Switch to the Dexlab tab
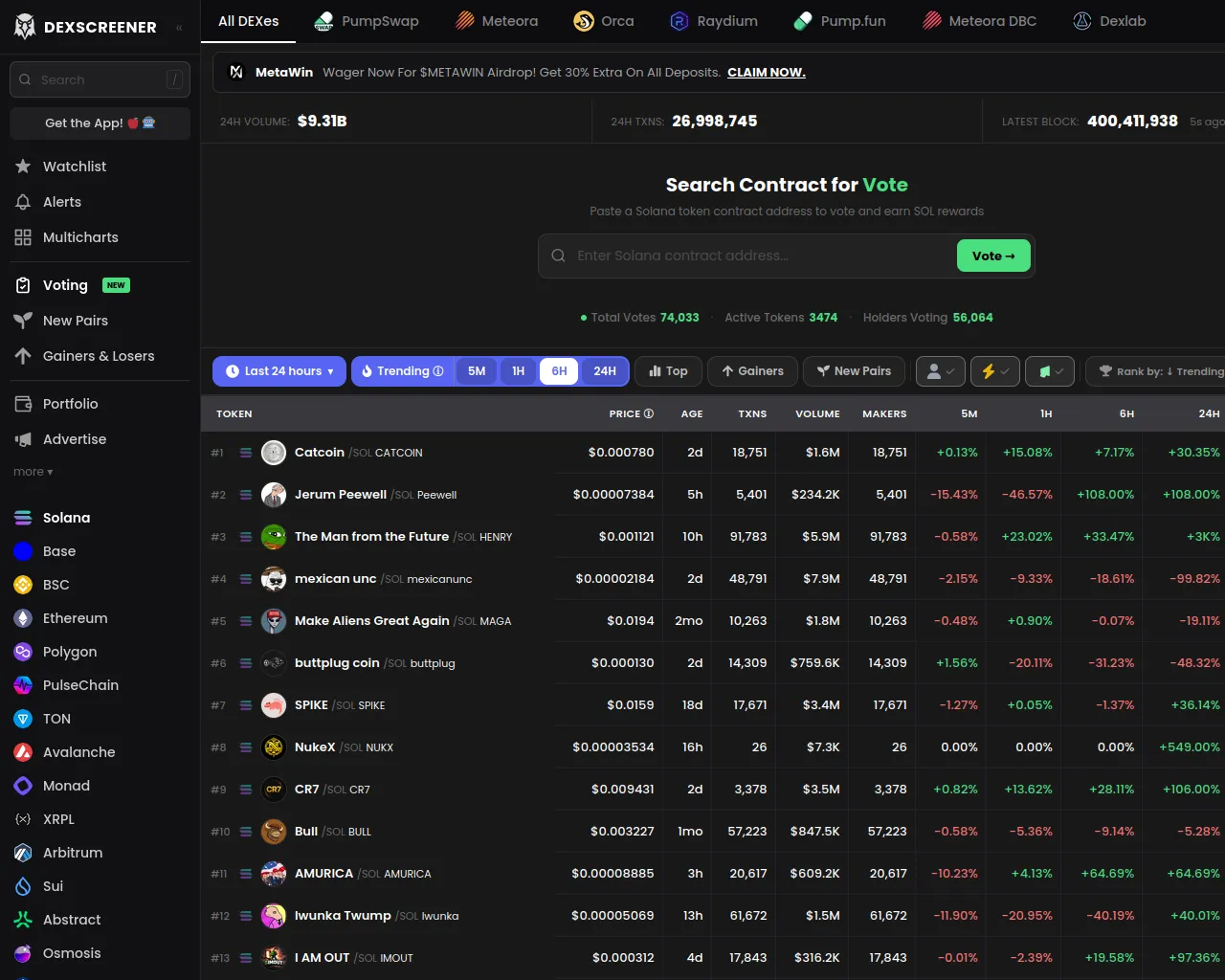The height and width of the screenshot is (980, 1225). pos(1109,21)
